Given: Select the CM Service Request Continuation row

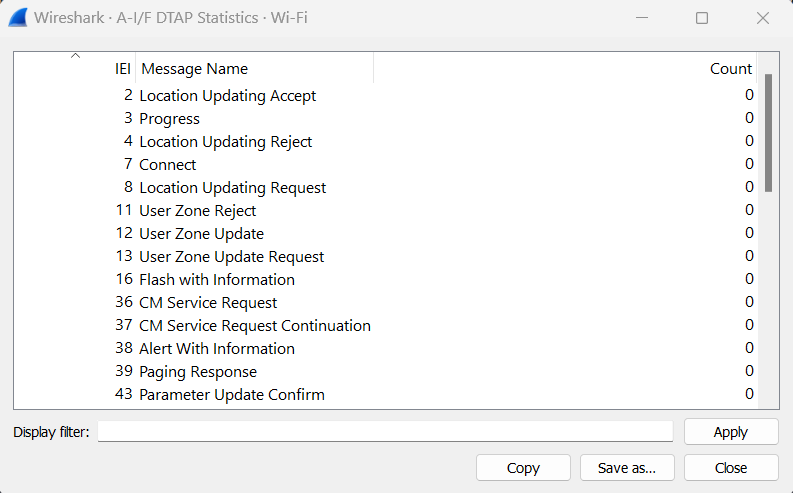Looking at the screenshot, I should pyautogui.click(x=255, y=326).
